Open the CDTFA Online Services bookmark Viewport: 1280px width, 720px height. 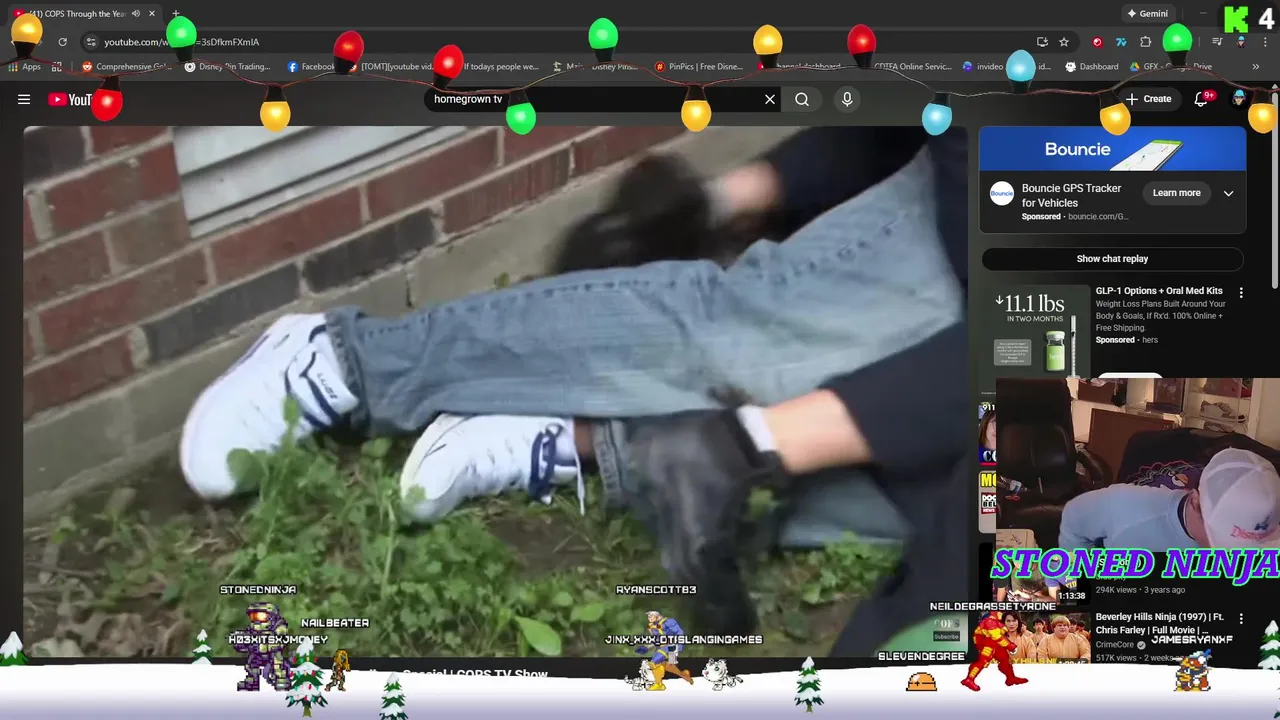pyautogui.click(x=912, y=67)
